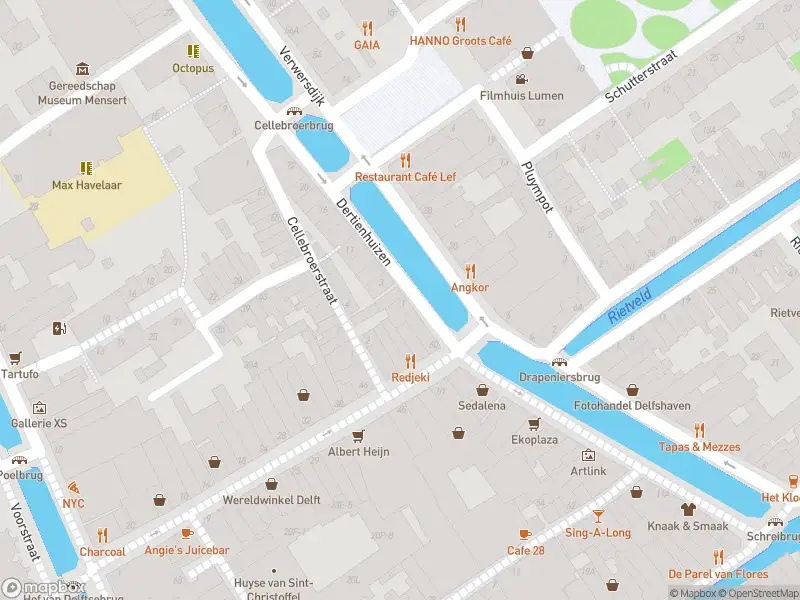This screenshot has height=600, width=800.
Task: Click the Restaurant Café Lef label
Action: click(x=406, y=177)
